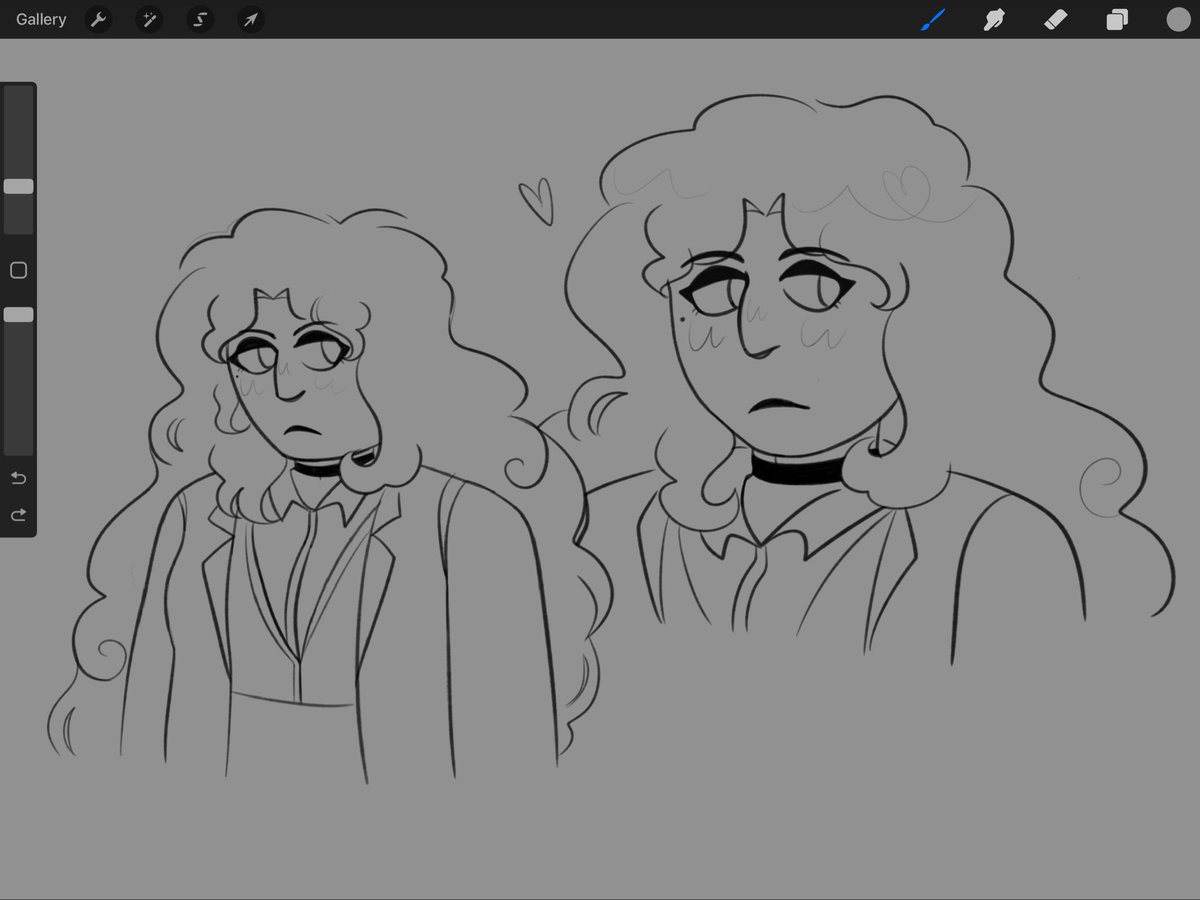Activate the Transform arrow tool
Viewport: 1200px width, 900px height.
[251, 19]
